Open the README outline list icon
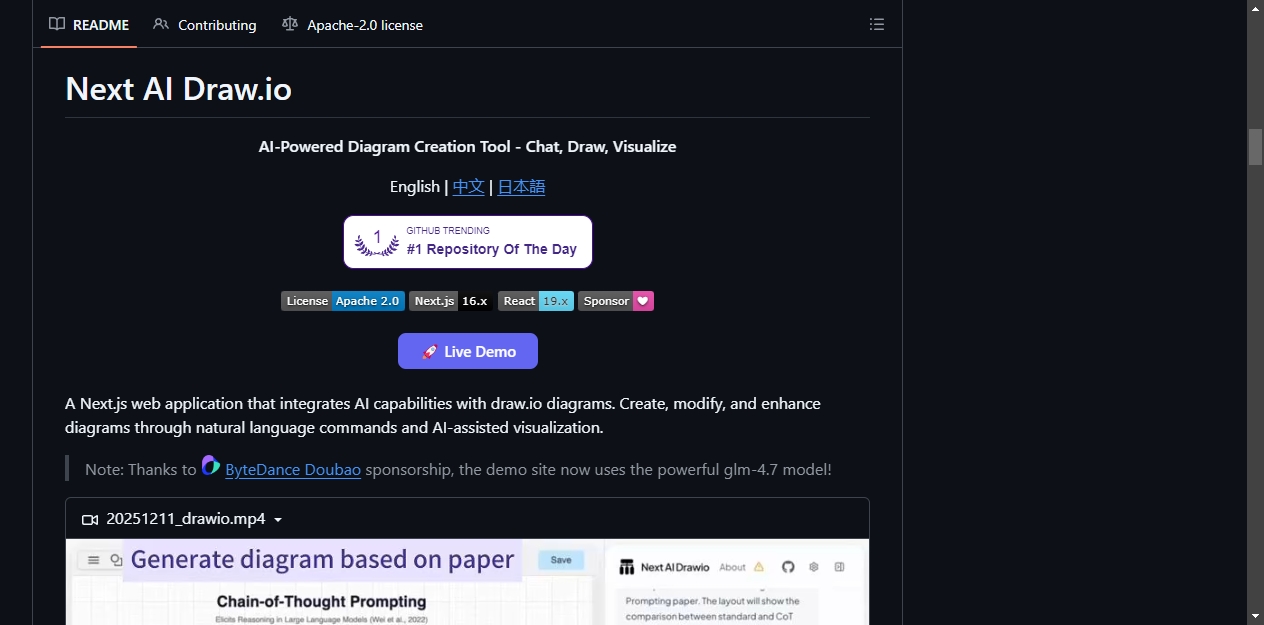The image size is (1264, 625). pos(877,24)
